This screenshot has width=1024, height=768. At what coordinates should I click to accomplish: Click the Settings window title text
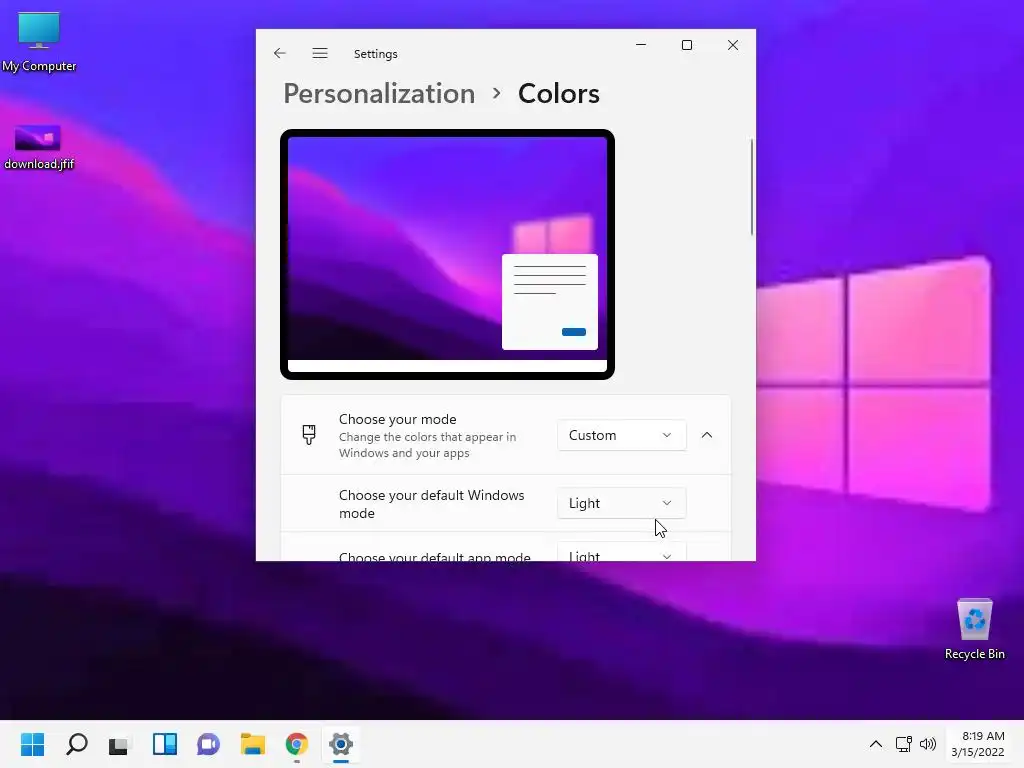click(x=376, y=54)
